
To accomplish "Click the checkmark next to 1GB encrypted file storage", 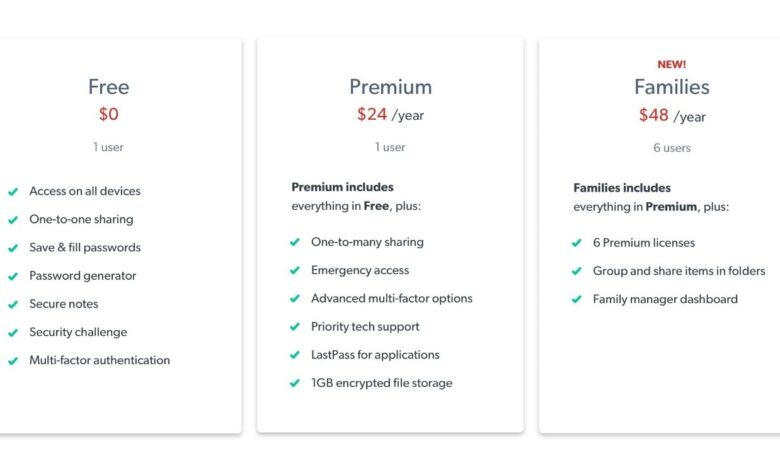I will click(x=295, y=383).
